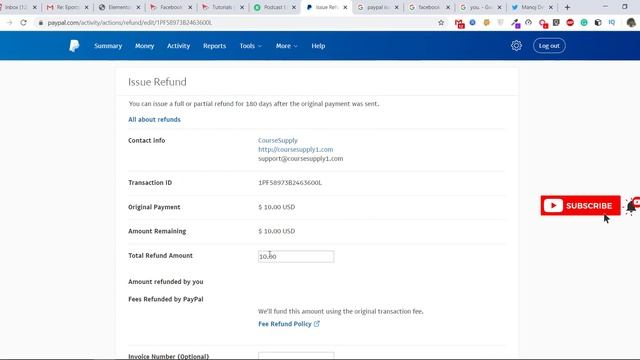Open the All about refunds link
The image size is (640, 360).
click(154, 120)
